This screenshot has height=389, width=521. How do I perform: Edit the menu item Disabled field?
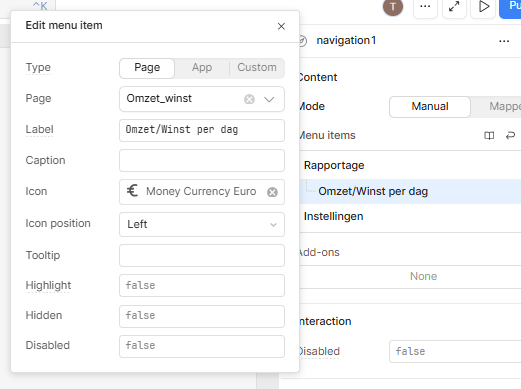(x=202, y=346)
